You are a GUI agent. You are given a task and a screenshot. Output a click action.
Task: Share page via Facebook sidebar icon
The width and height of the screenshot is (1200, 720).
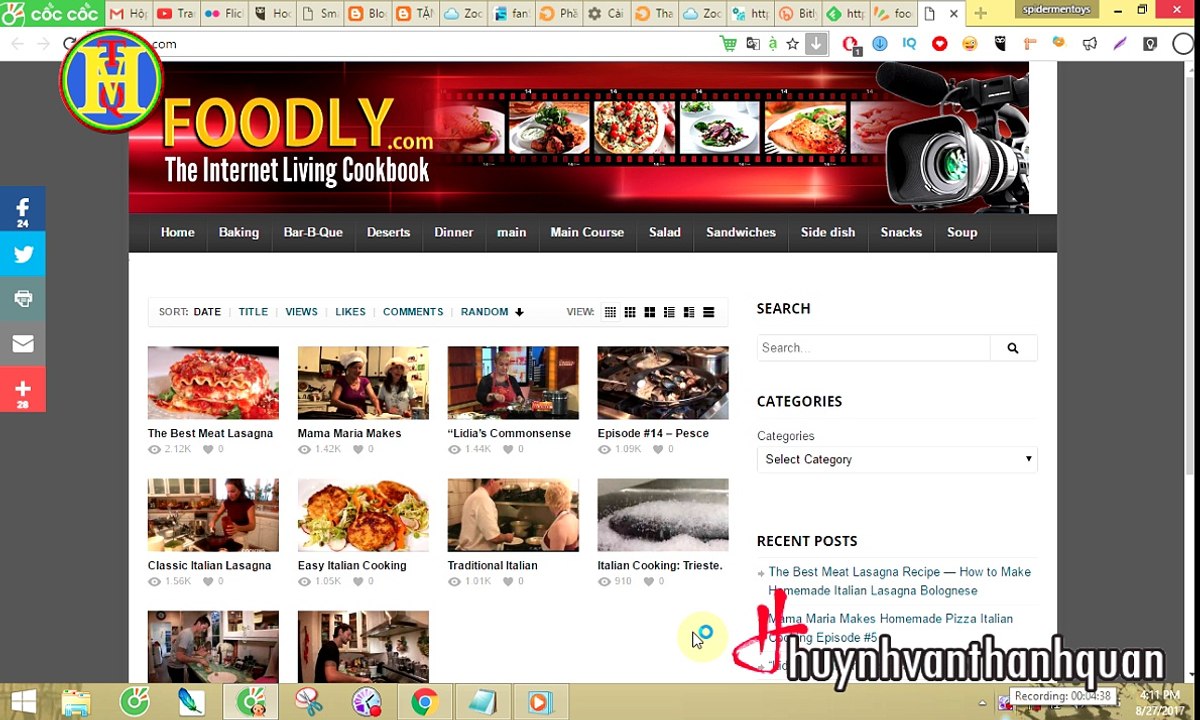coord(22,209)
